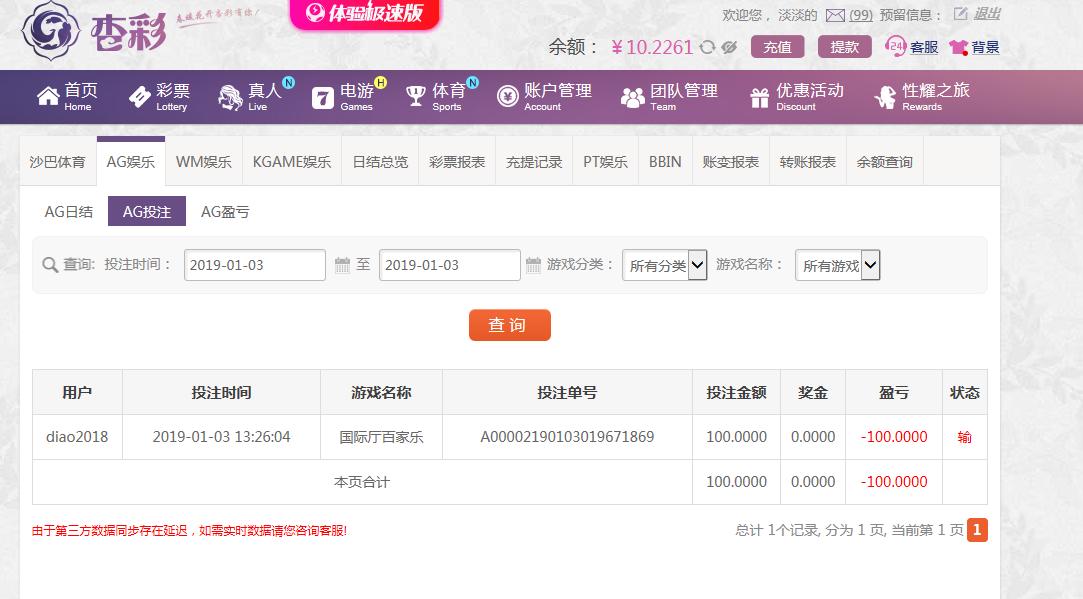1083x599 pixels.
Task: Click the orange 查询 button
Action: [510, 325]
